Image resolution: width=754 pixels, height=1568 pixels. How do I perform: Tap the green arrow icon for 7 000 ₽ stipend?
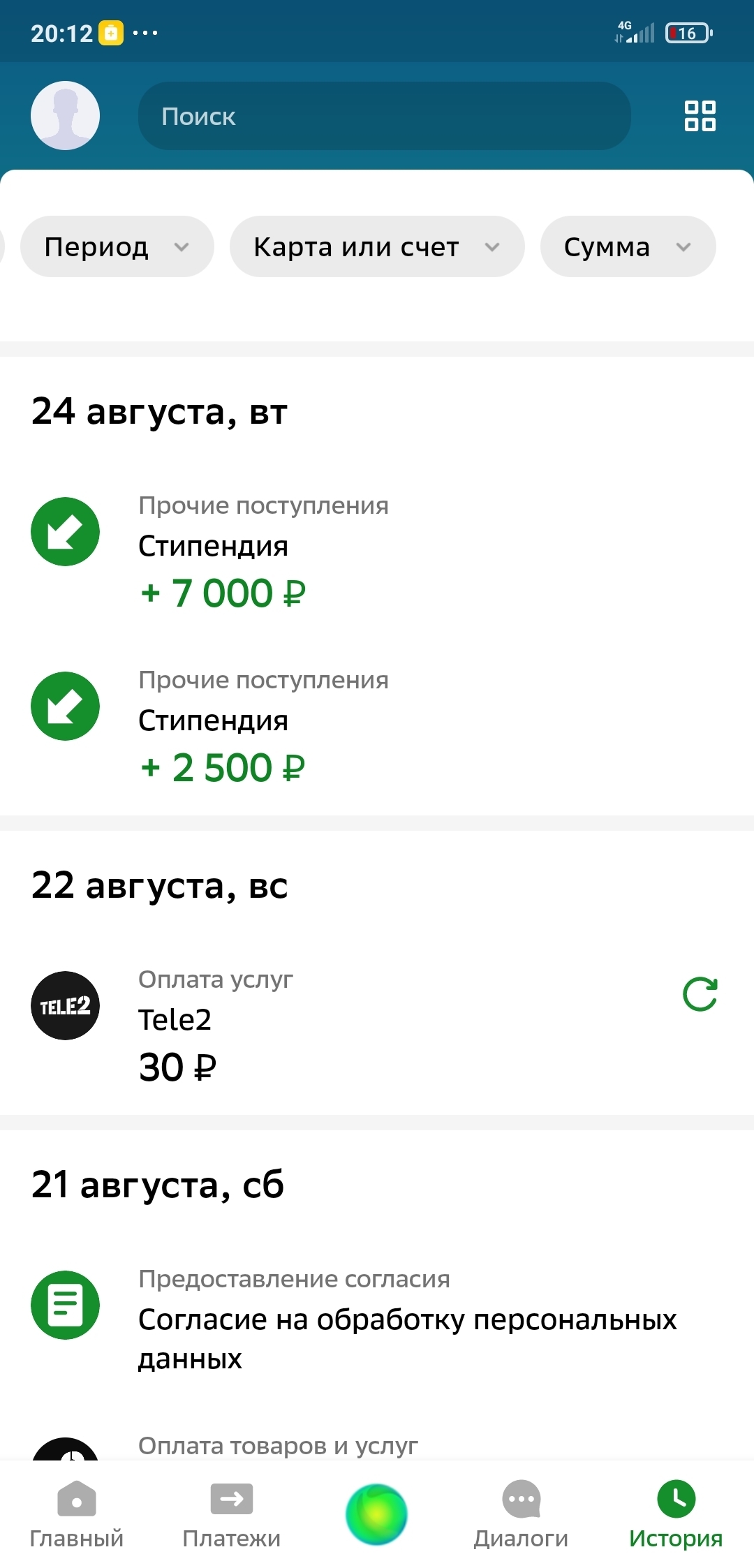(x=65, y=531)
